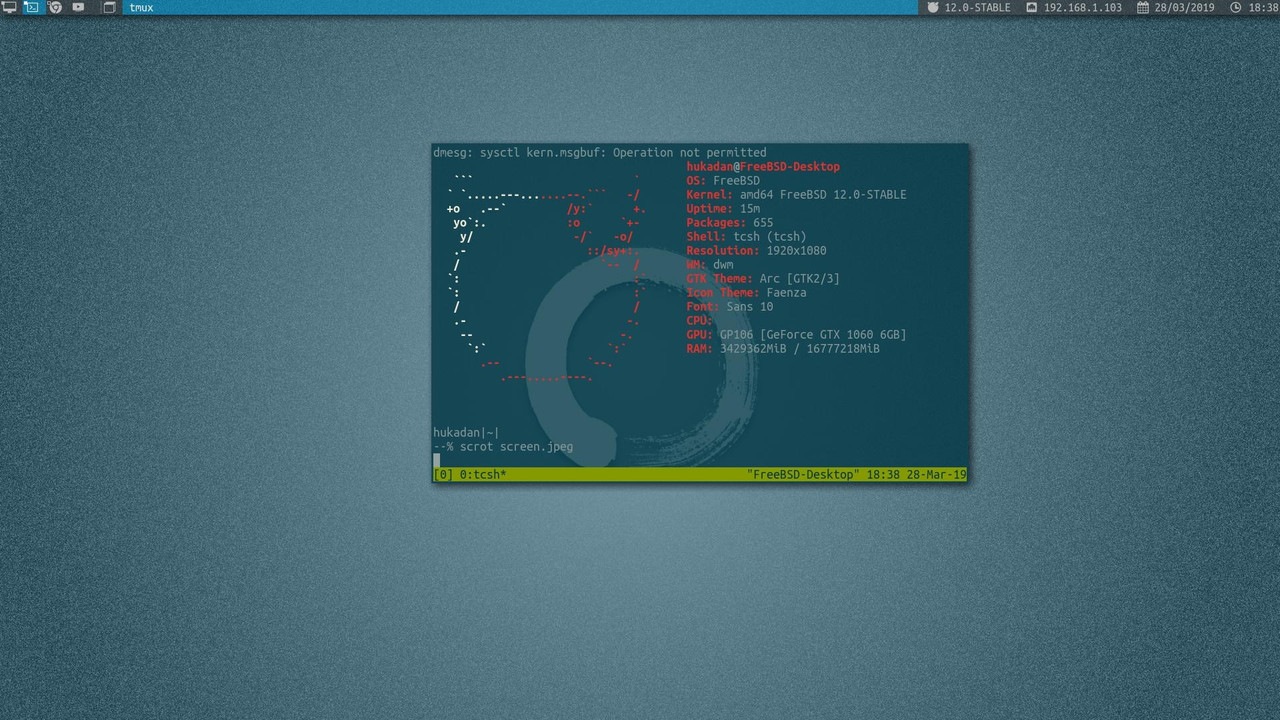
Task: Click the scrot screen.jpeg command text
Action: (x=517, y=447)
